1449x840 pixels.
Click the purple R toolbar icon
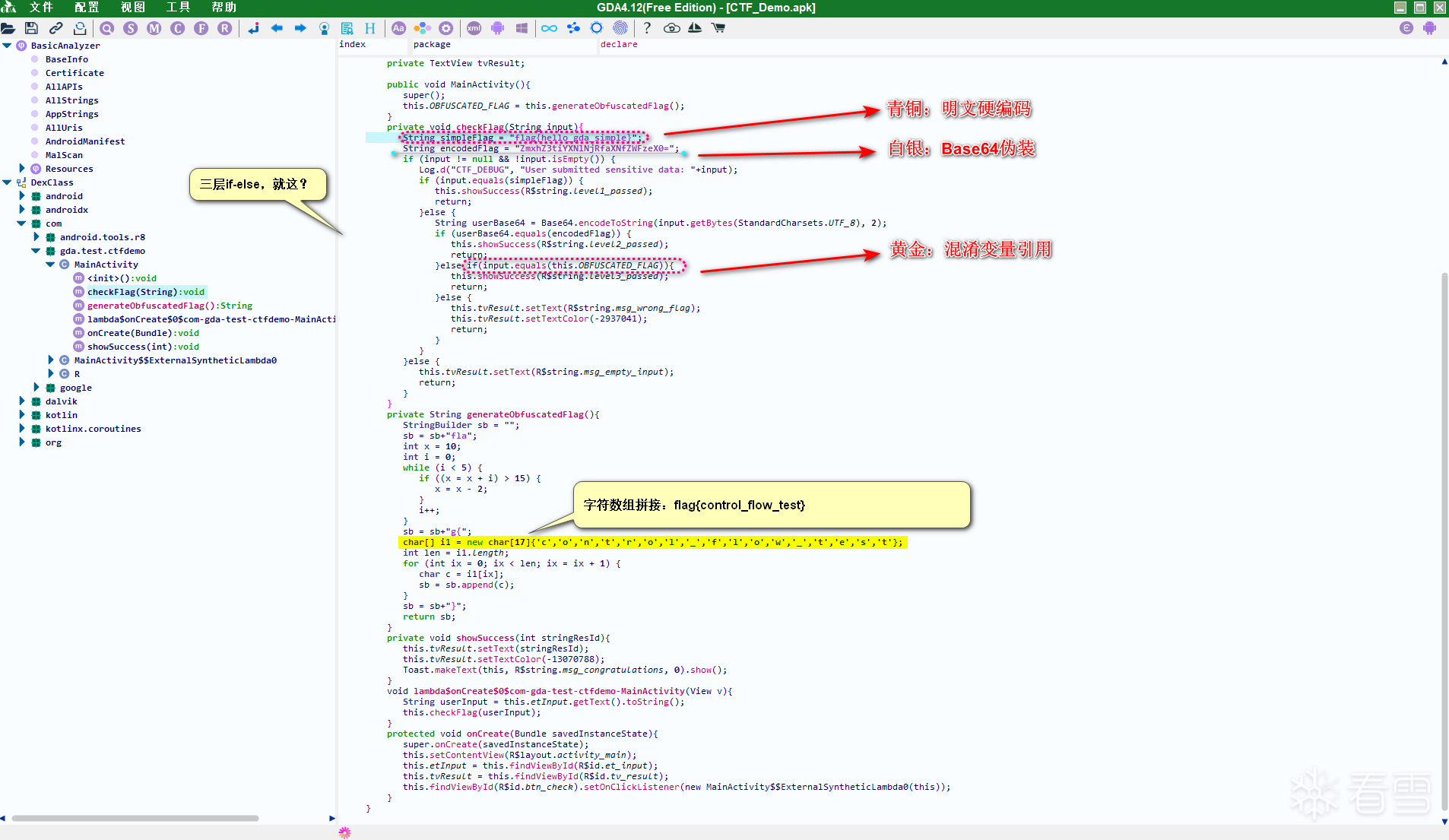pos(225,28)
